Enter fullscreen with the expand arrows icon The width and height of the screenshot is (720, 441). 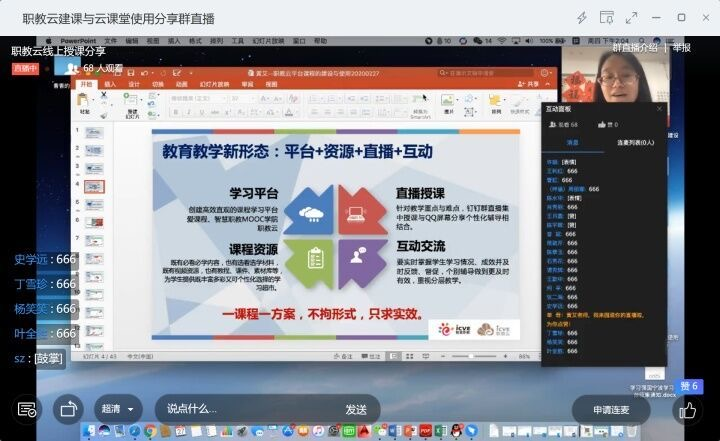(x=631, y=18)
